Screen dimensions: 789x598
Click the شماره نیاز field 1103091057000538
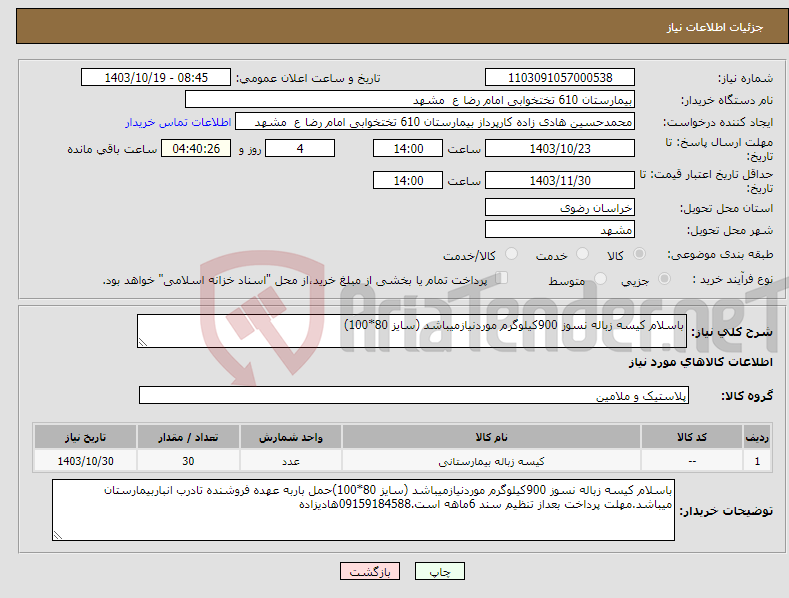pos(560,78)
